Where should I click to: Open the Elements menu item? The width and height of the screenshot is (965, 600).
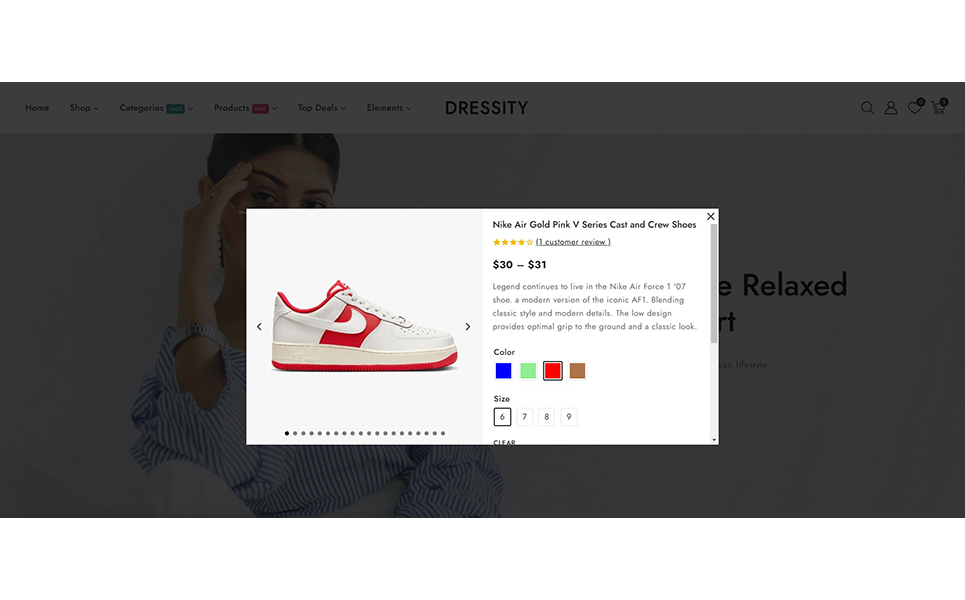point(389,108)
